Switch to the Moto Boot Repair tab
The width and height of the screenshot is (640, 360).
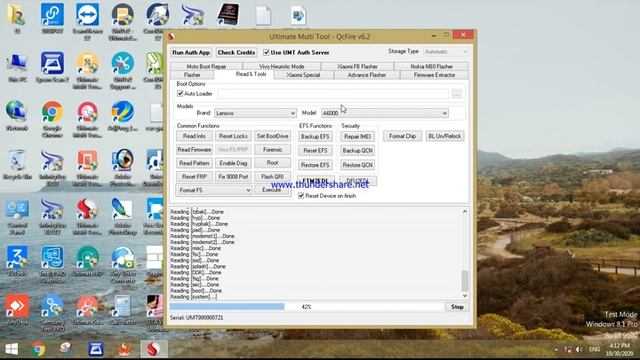point(206,66)
